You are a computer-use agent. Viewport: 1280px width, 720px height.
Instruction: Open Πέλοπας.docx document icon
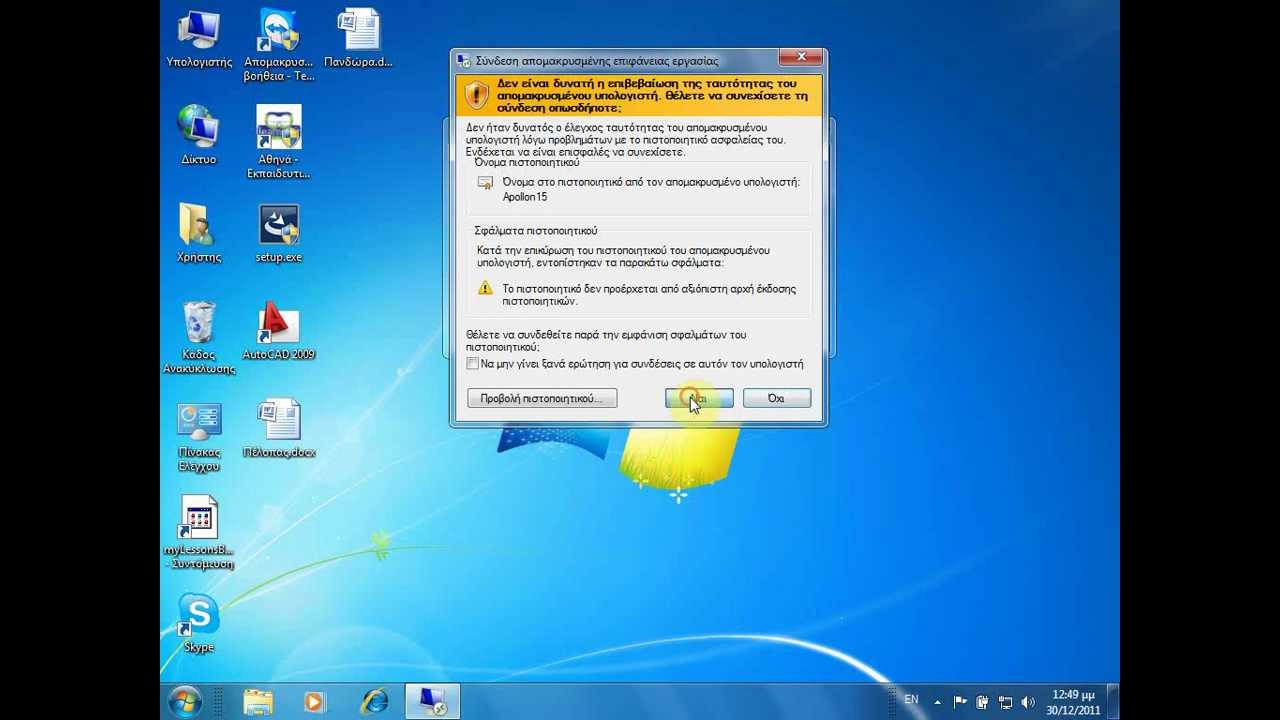click(x=279, y=429)
